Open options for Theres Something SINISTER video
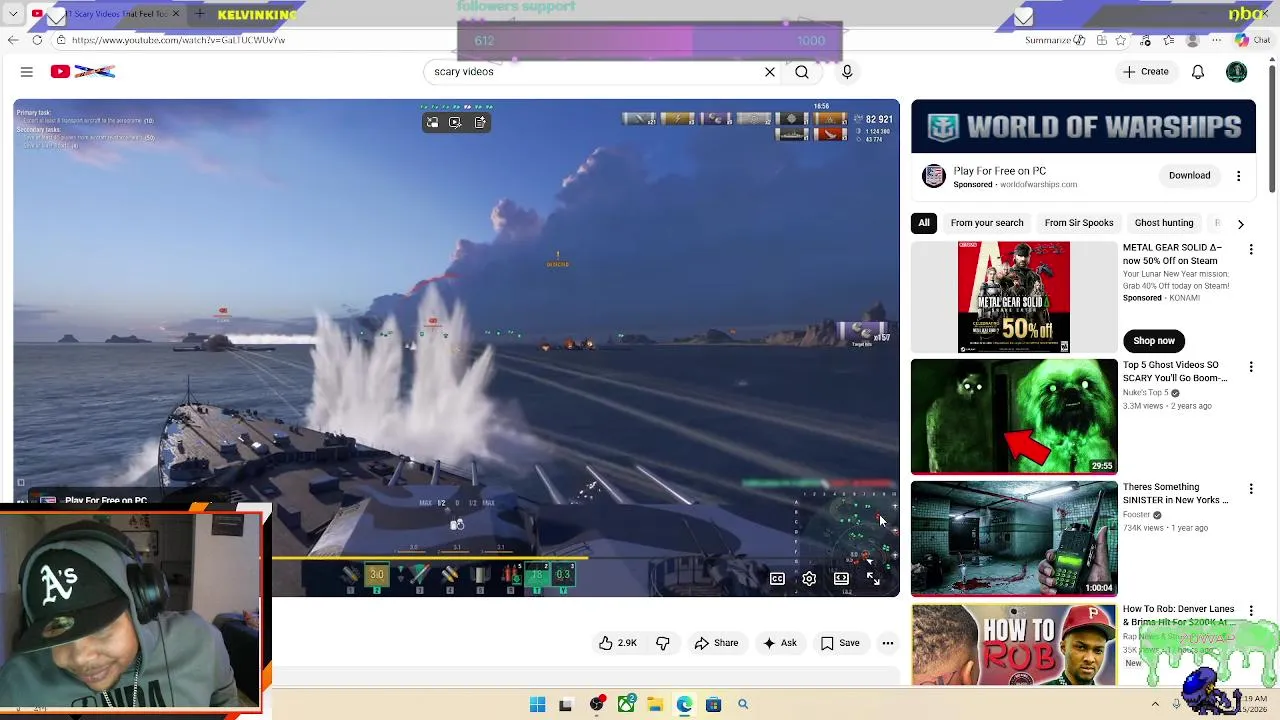Viewport: 1280px width, 720px height. (1250, 489)
